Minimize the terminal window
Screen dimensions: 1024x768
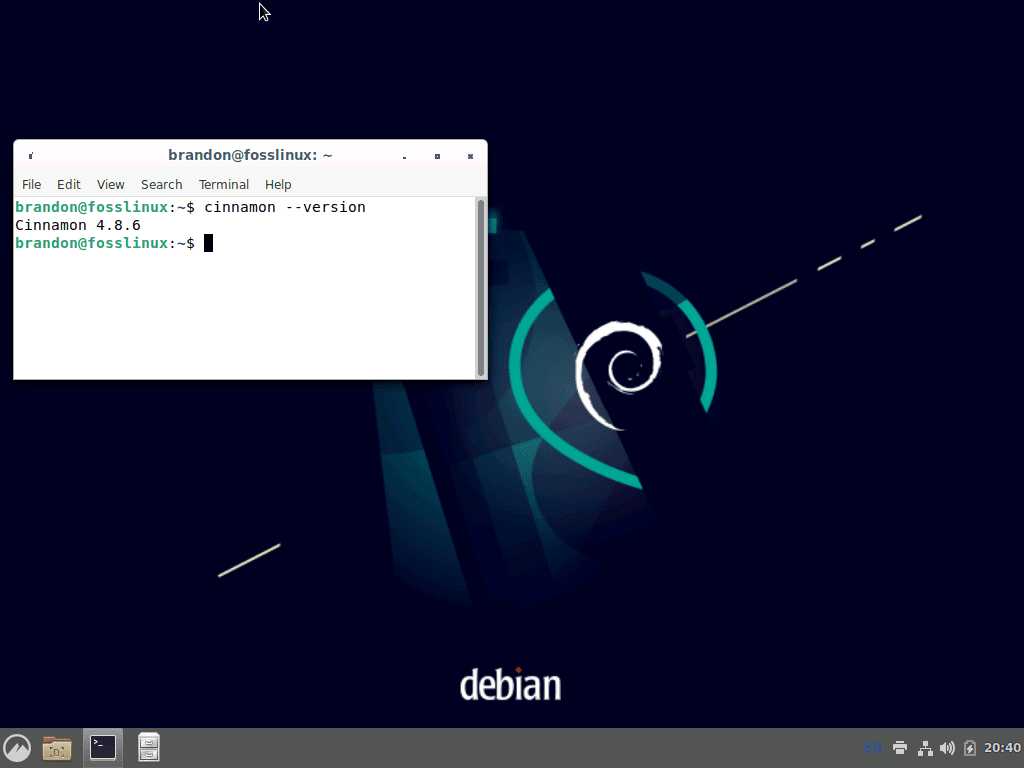coord(405,157)
